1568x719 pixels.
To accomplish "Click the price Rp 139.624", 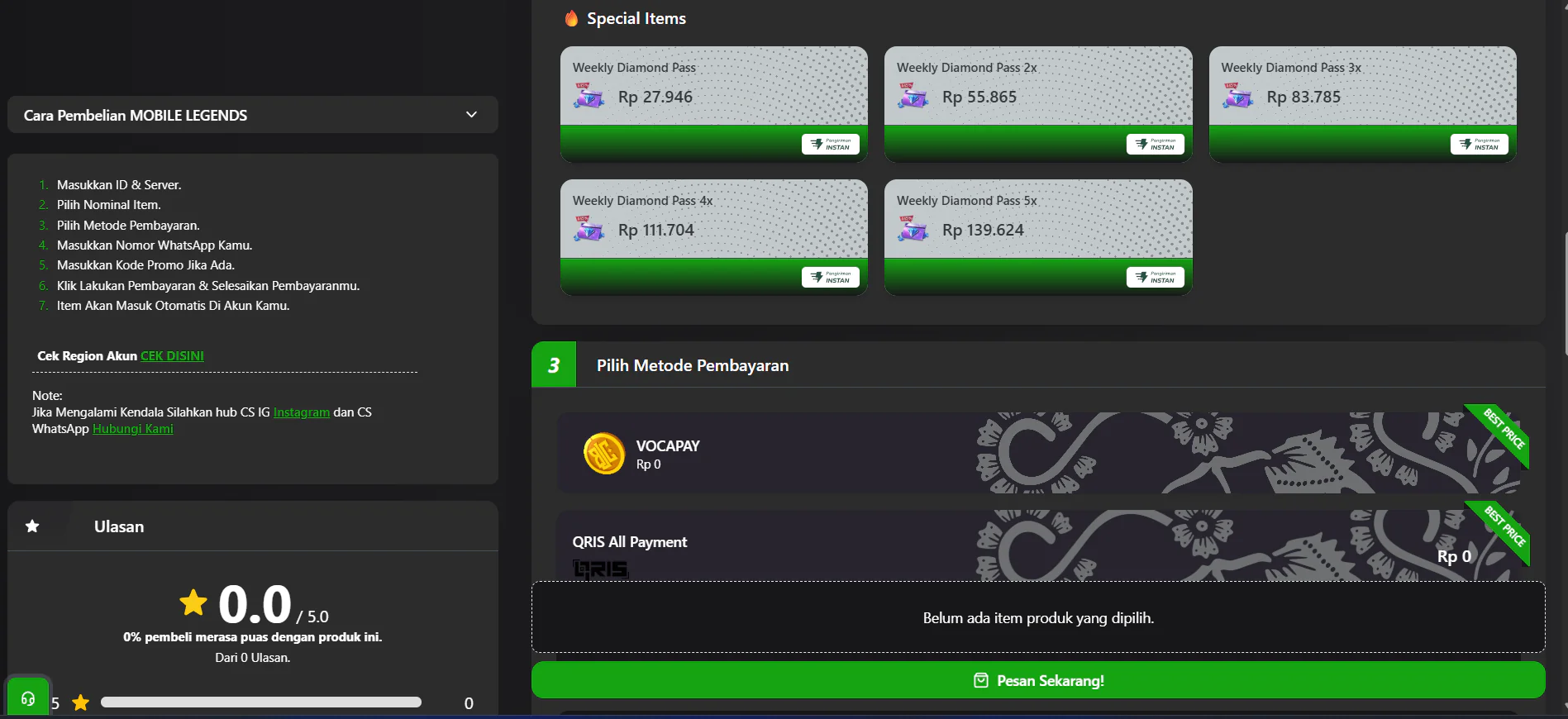I will (x=983, y=230).
